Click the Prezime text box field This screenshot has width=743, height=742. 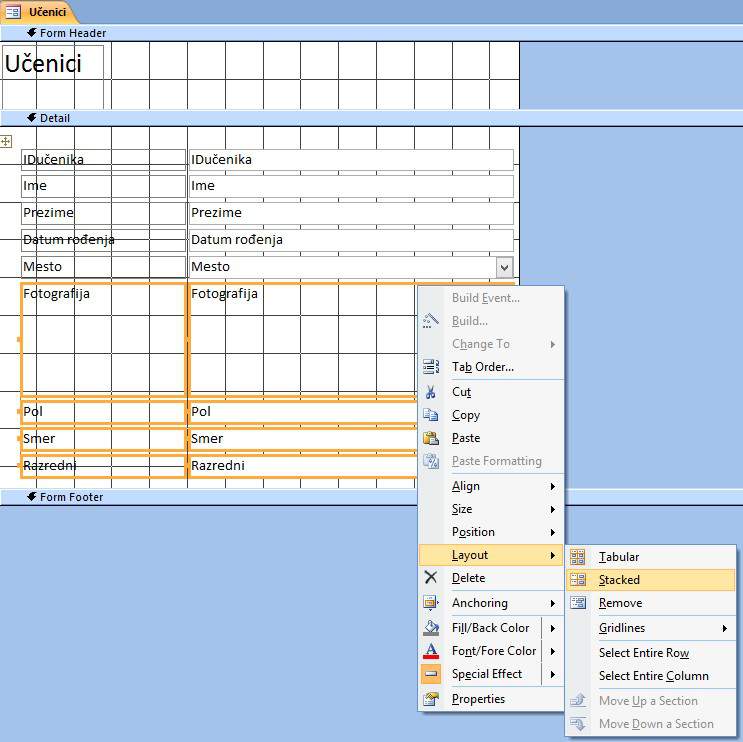(351, 213)
